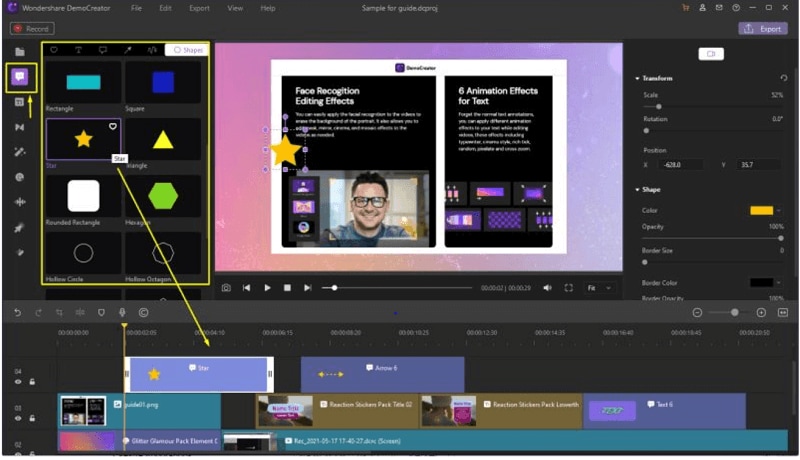Click the preview playback progress slider
The width and height of the screenshot is (800, 460).
coord(396,288)
